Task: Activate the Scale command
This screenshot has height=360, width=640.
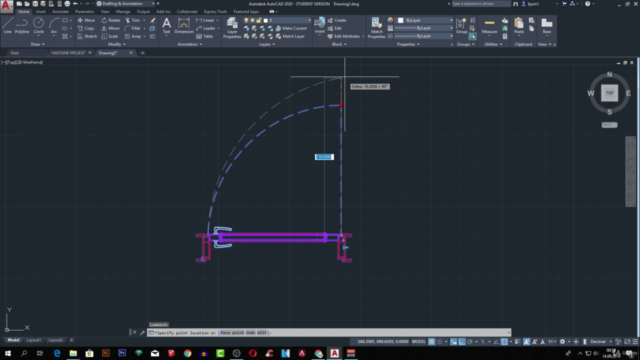Action: pyautogui.click(x=110, y=36)
